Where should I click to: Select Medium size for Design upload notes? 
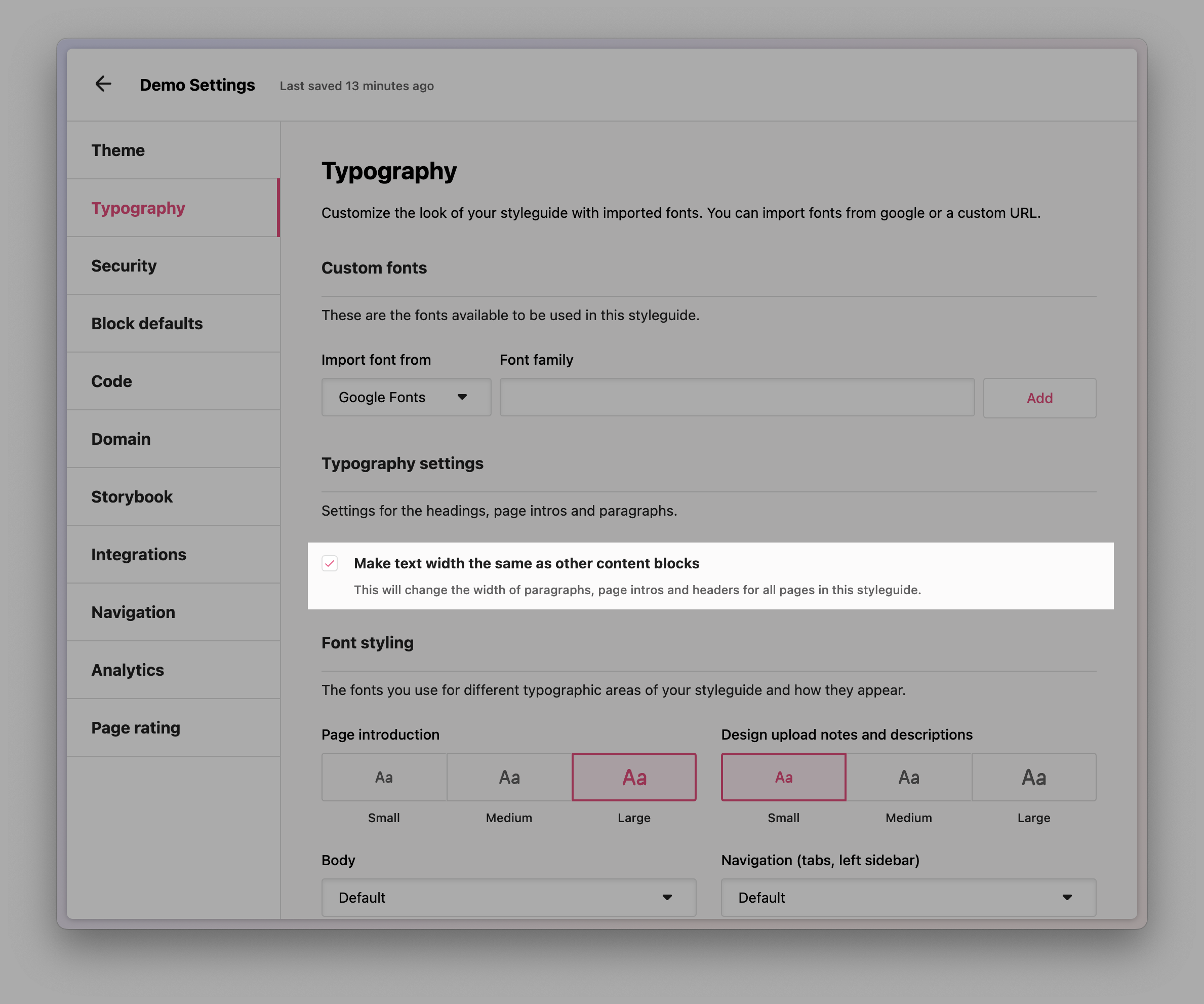[x=909, y=778]
